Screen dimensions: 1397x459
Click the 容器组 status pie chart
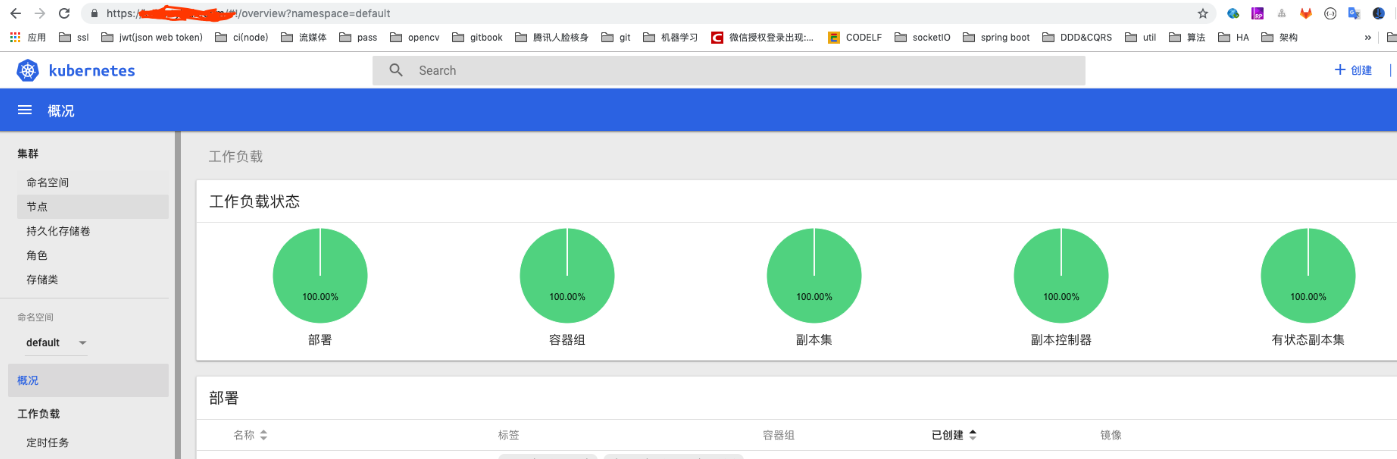coord(567,276)
